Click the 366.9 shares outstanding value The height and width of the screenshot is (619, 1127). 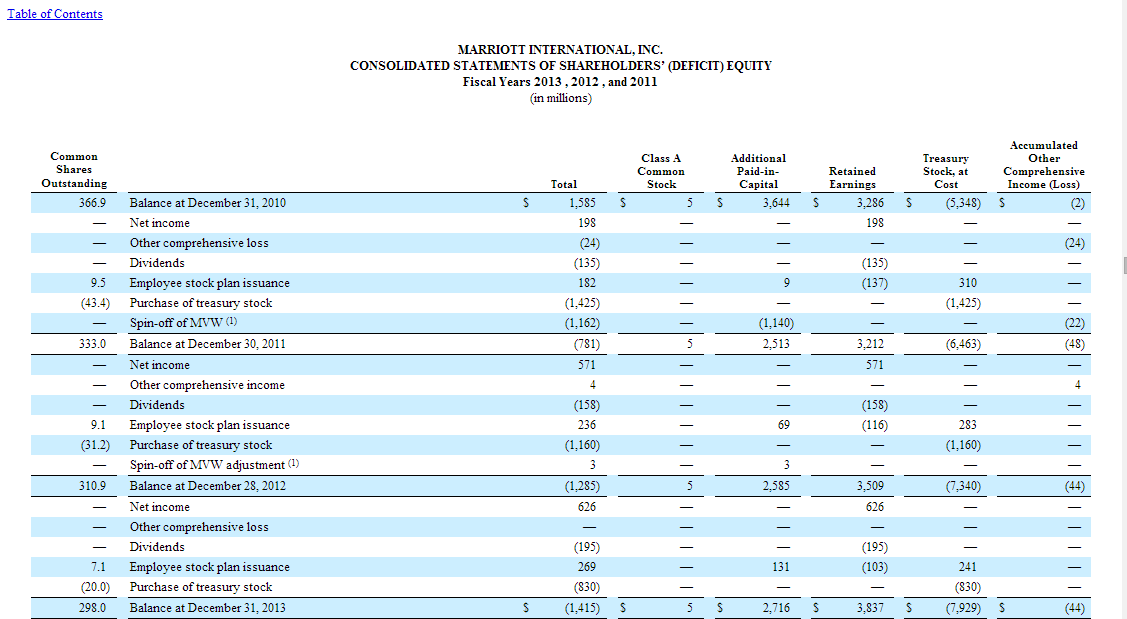(x=93, y=203)
